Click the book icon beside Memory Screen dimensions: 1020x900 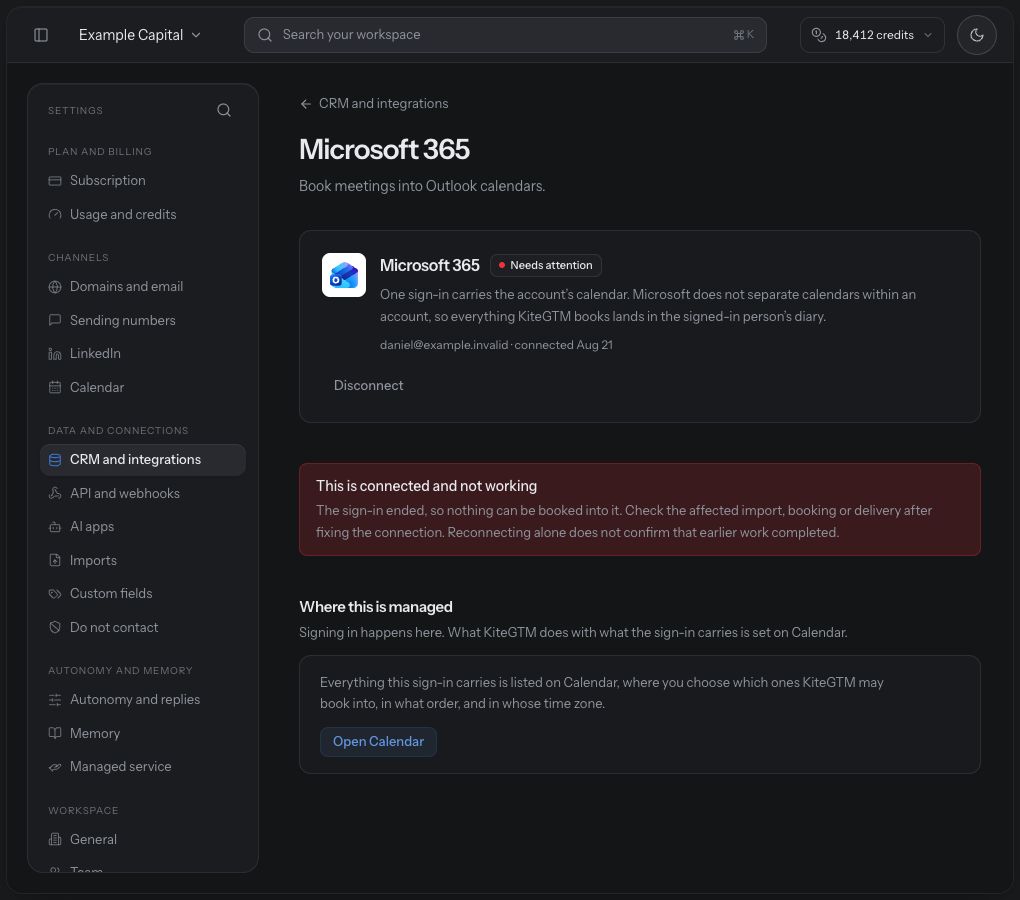(55, 733)
